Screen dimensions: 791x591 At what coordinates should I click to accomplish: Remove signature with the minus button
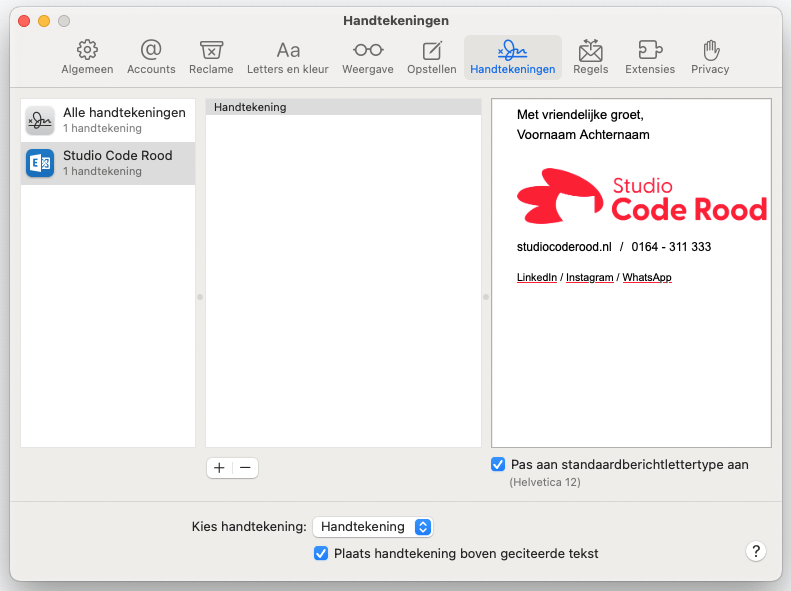[x=245, y=468]
